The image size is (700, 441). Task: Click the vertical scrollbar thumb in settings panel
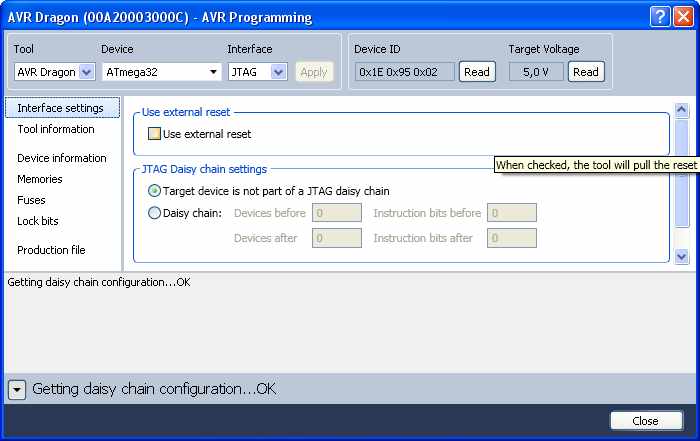coord(682,174)
